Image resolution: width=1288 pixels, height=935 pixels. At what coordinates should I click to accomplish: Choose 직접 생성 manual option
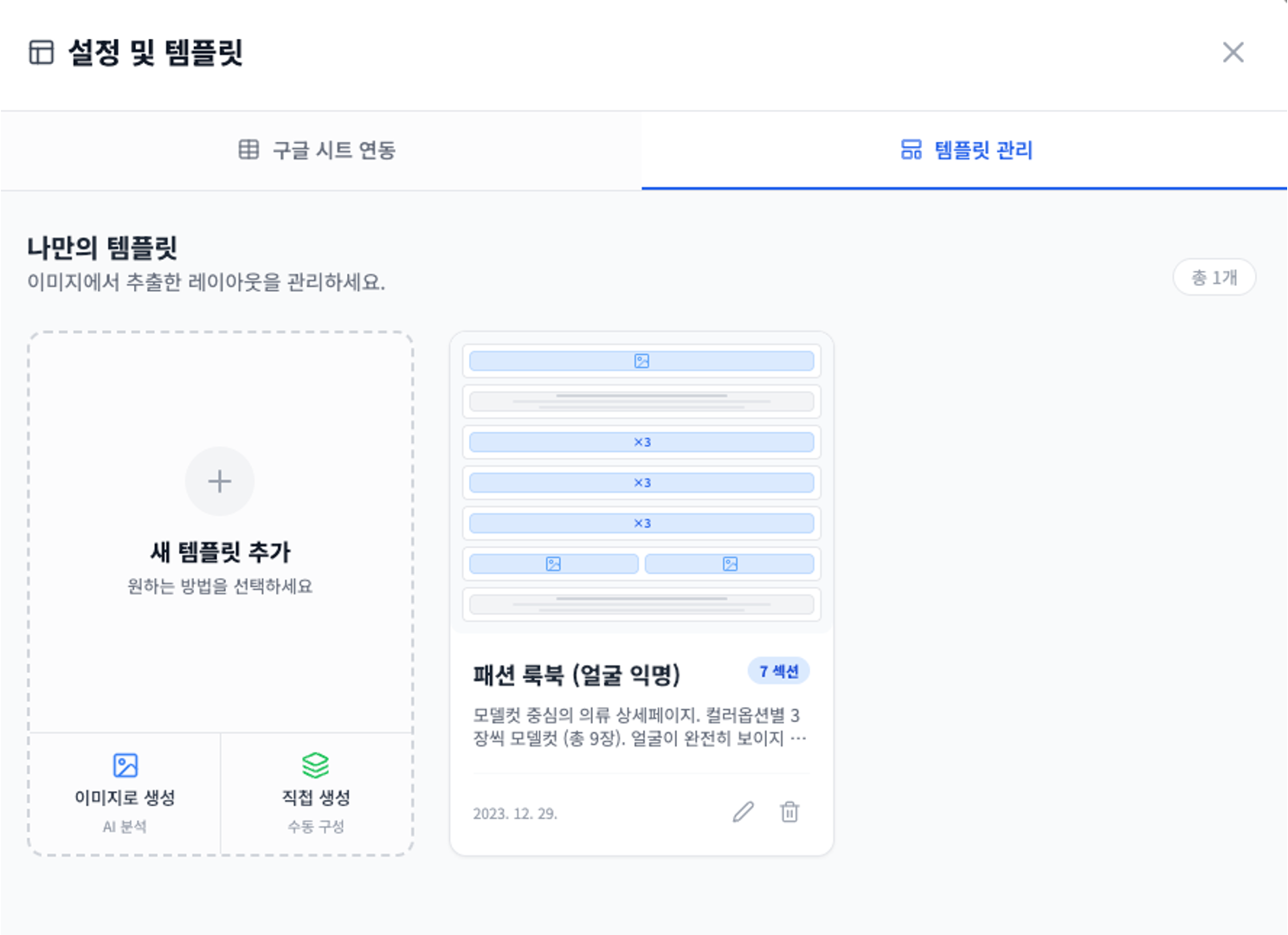[316, 792]
